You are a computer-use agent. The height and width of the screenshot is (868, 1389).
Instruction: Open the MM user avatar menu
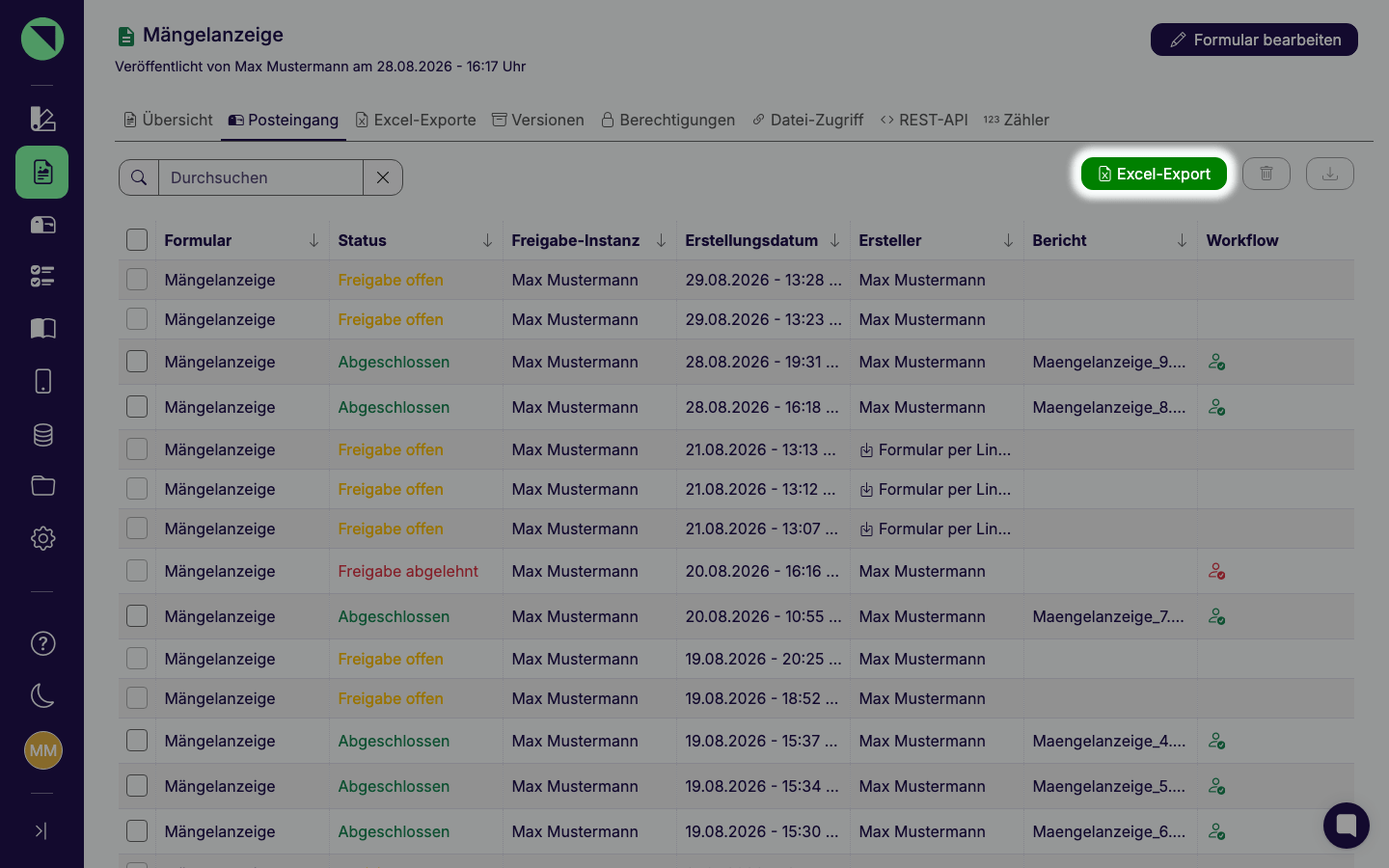(x=42, y=750)
